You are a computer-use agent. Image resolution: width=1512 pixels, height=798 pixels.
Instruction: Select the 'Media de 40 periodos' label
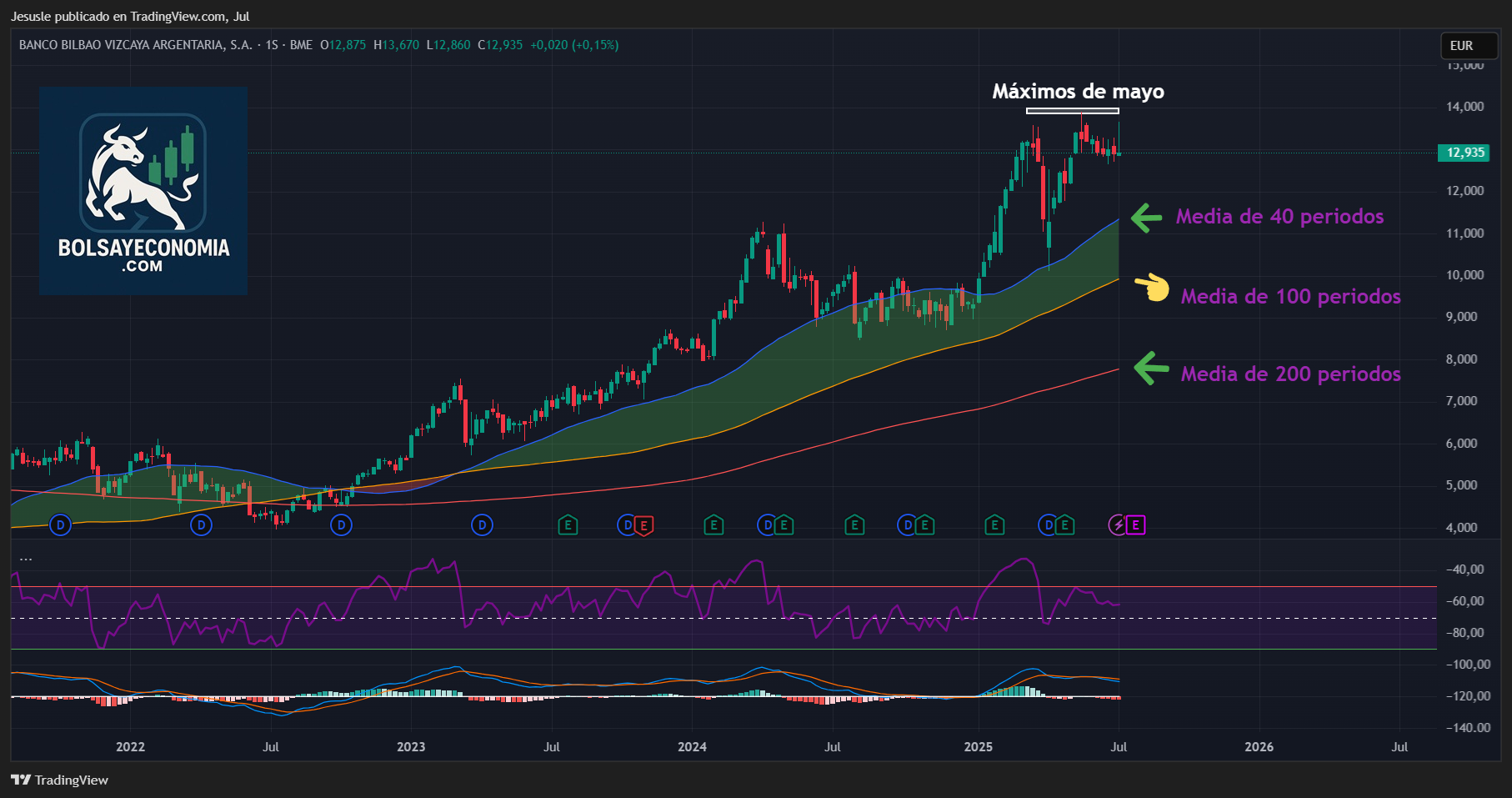click(x=1279, y=217)
